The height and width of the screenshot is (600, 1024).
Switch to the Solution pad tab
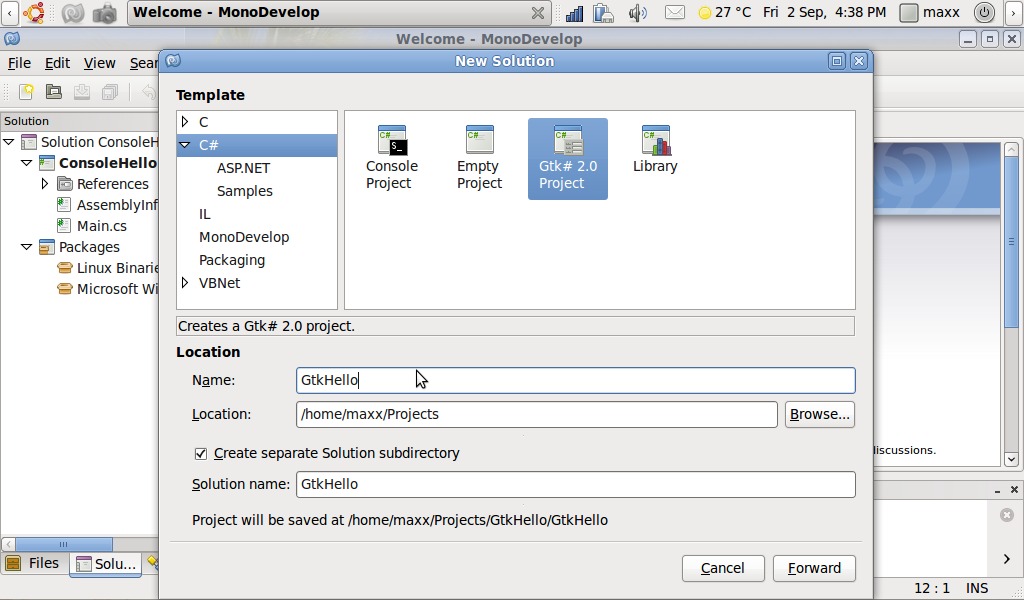106,564
